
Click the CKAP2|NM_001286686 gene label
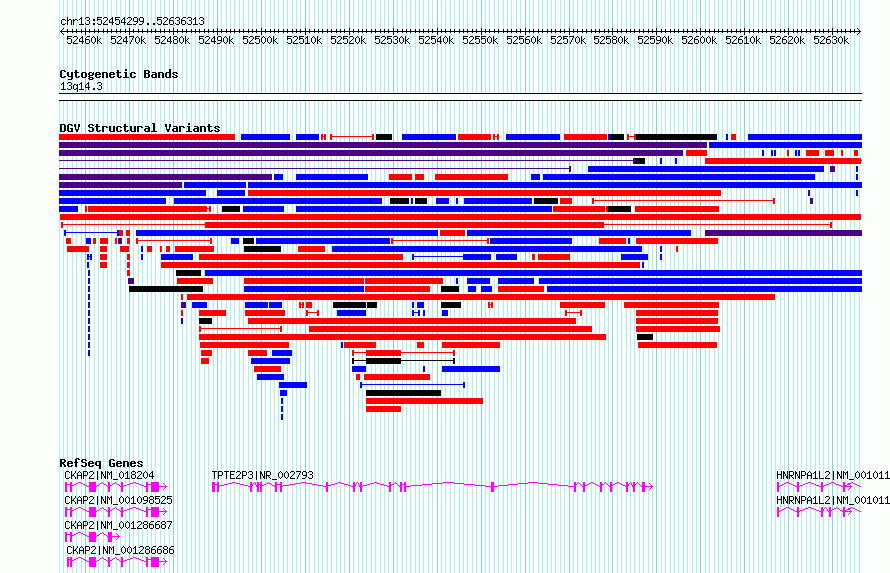120,550
